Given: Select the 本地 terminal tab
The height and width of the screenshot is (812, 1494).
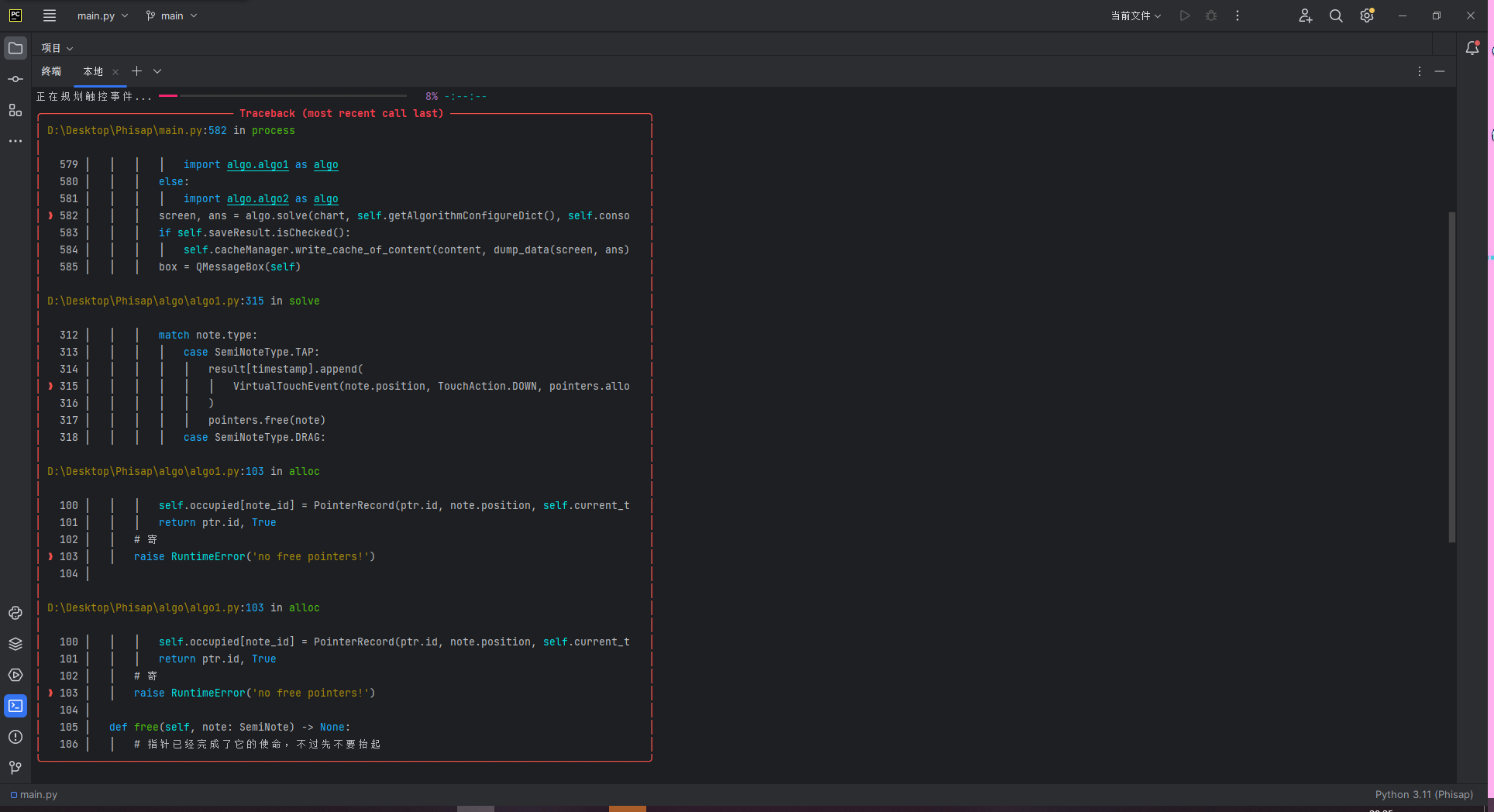Looking at the screenshot, I should coord(92,71).
